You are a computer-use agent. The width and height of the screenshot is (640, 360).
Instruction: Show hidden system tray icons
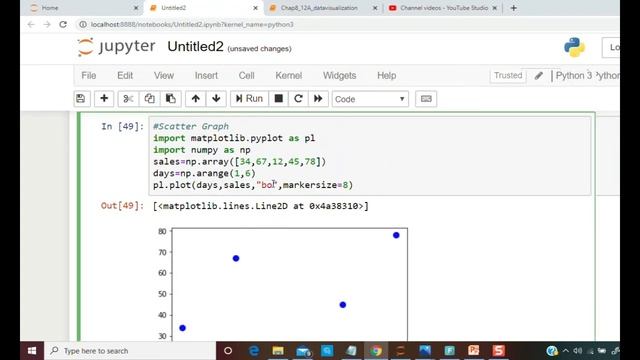pyautogui.click(x=565, y=351)
